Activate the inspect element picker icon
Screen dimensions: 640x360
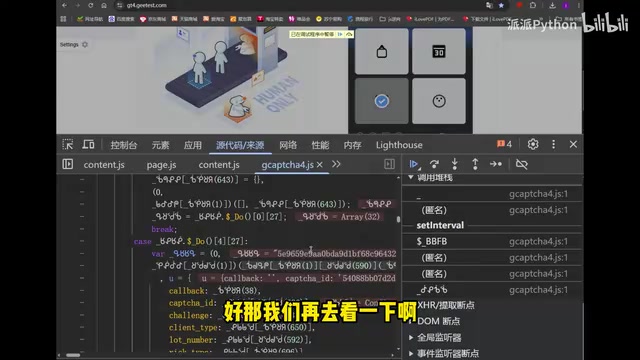click(68, 144)
